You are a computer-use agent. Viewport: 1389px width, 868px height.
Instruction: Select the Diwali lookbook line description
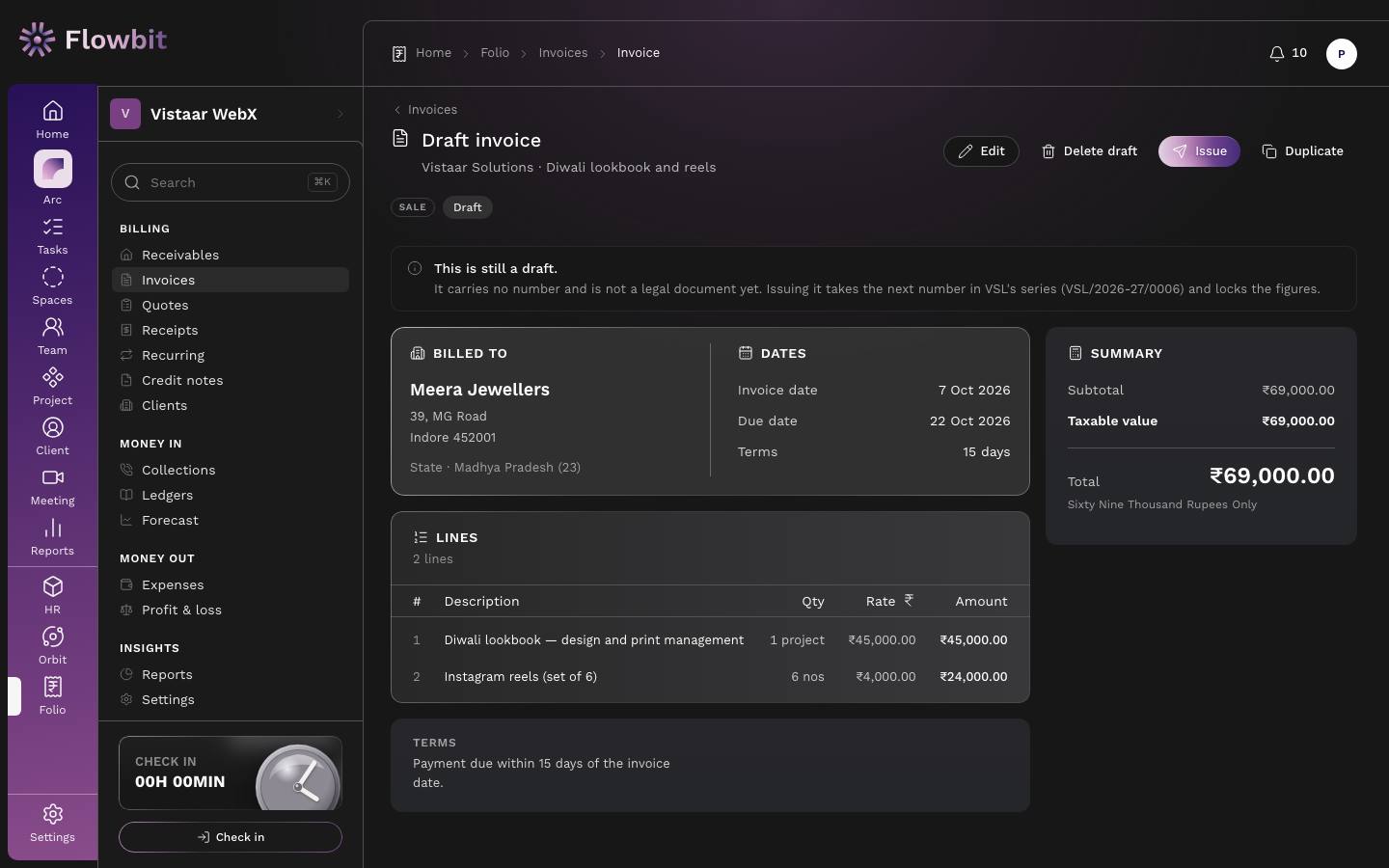[594, 640]
